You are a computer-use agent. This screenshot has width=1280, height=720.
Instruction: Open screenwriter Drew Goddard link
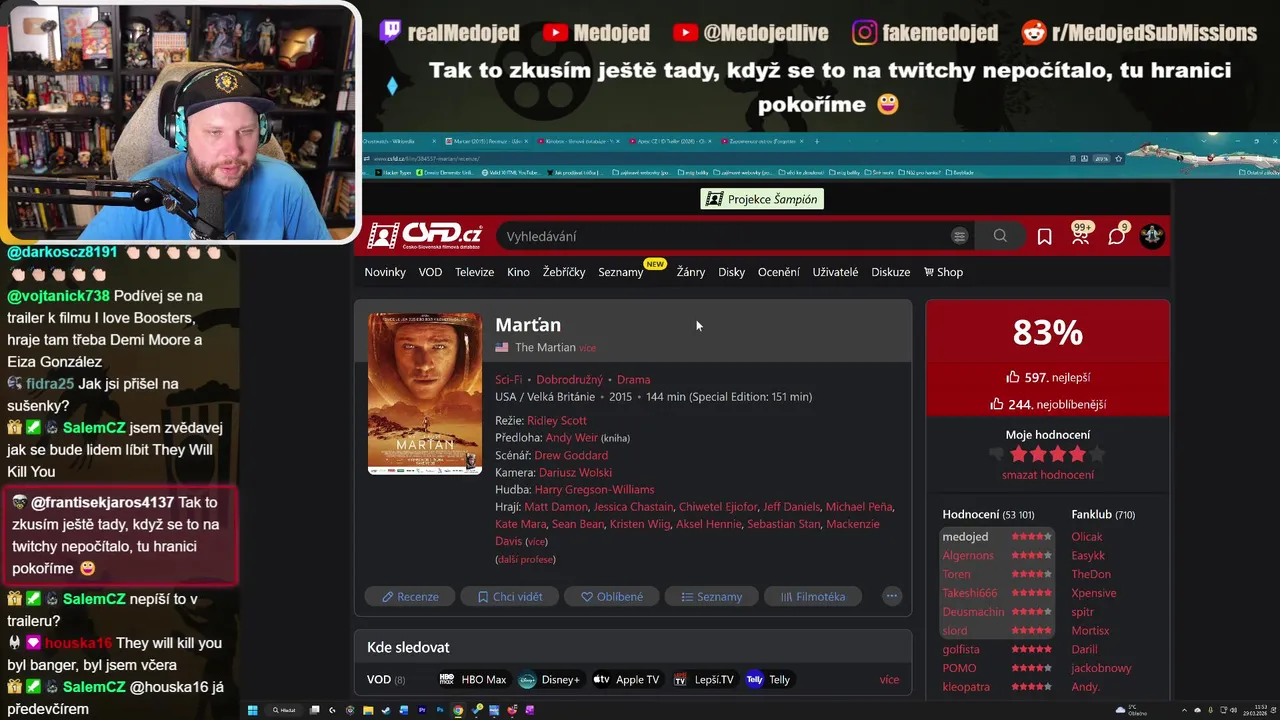pos(571,456)
